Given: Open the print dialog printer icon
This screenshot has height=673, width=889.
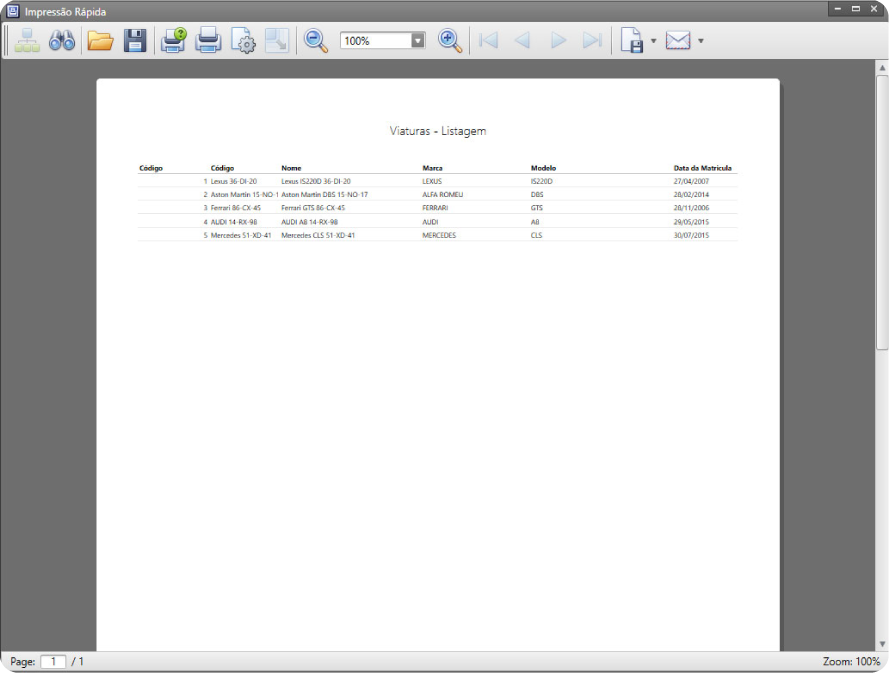Looking at the screenshot, I should (x=173, y=41).
